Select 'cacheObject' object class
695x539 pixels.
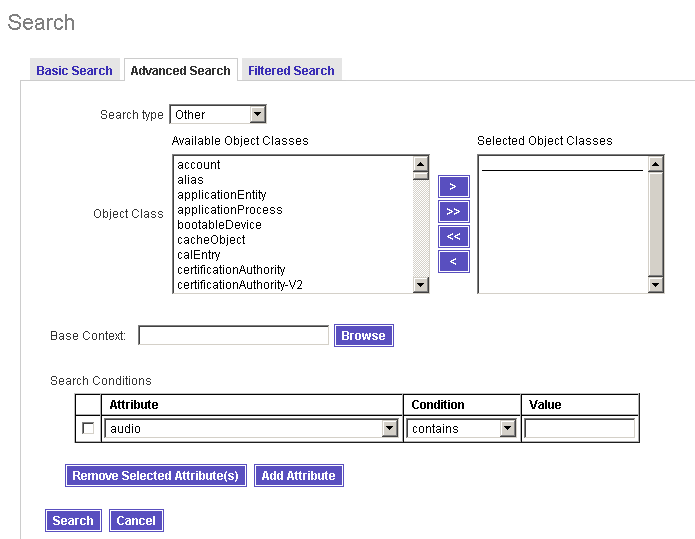click(x=293, y=240)
